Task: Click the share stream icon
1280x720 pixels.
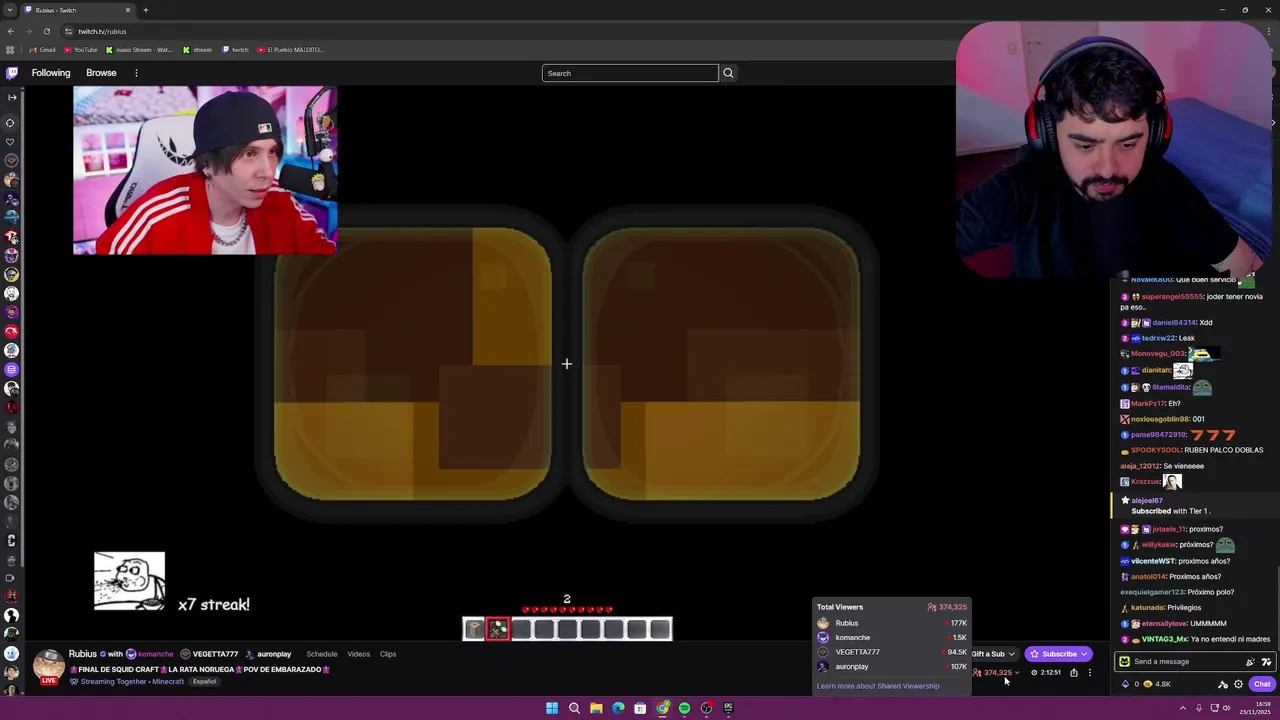Action: [1074, 673]
